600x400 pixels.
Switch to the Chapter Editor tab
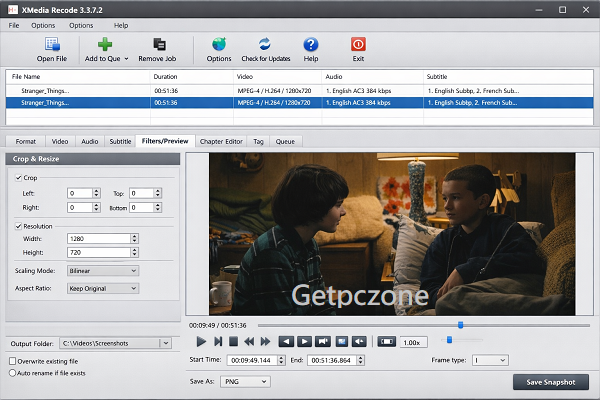pos(221,141)
